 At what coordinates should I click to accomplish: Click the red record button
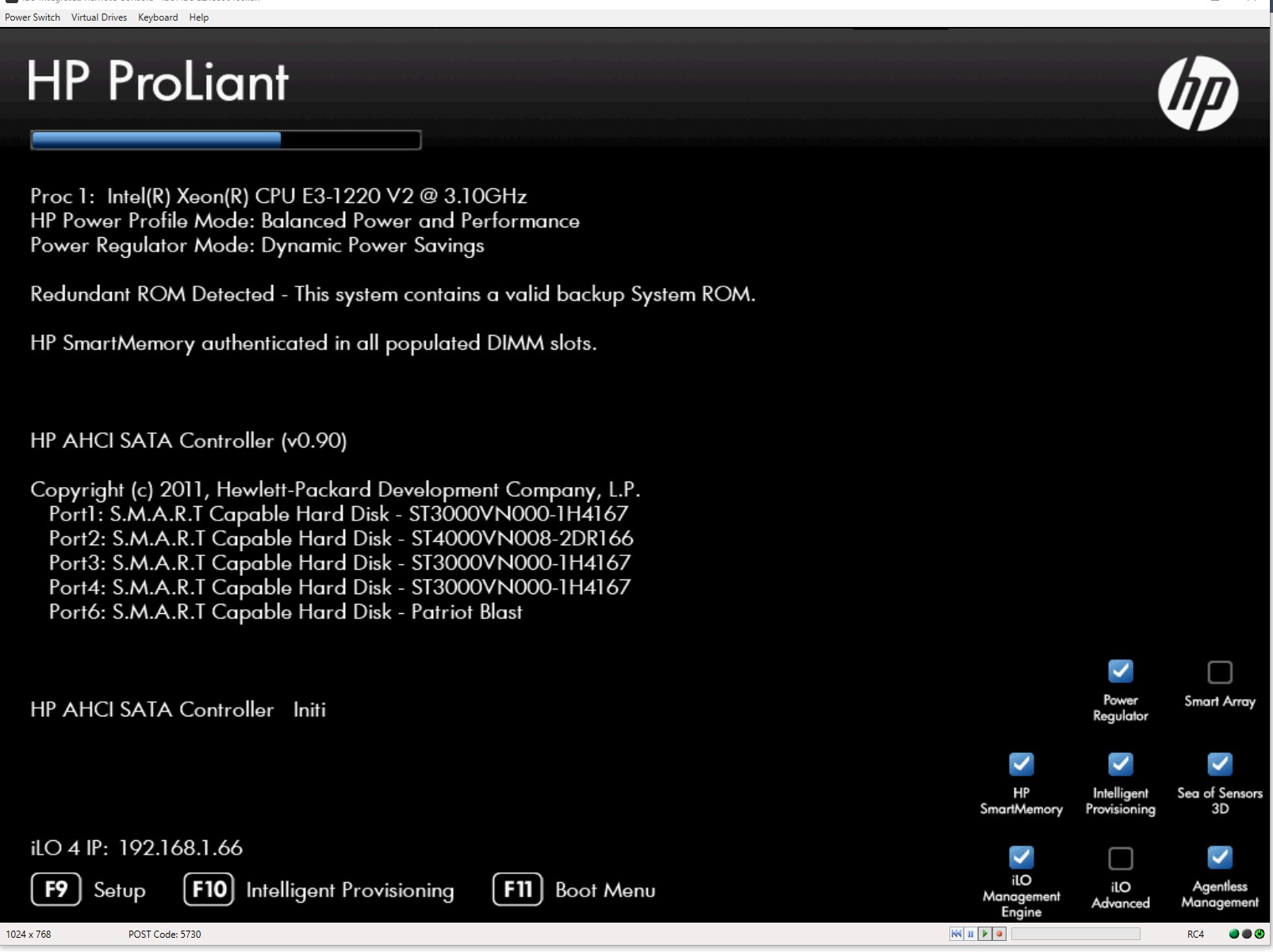[999, 934]
